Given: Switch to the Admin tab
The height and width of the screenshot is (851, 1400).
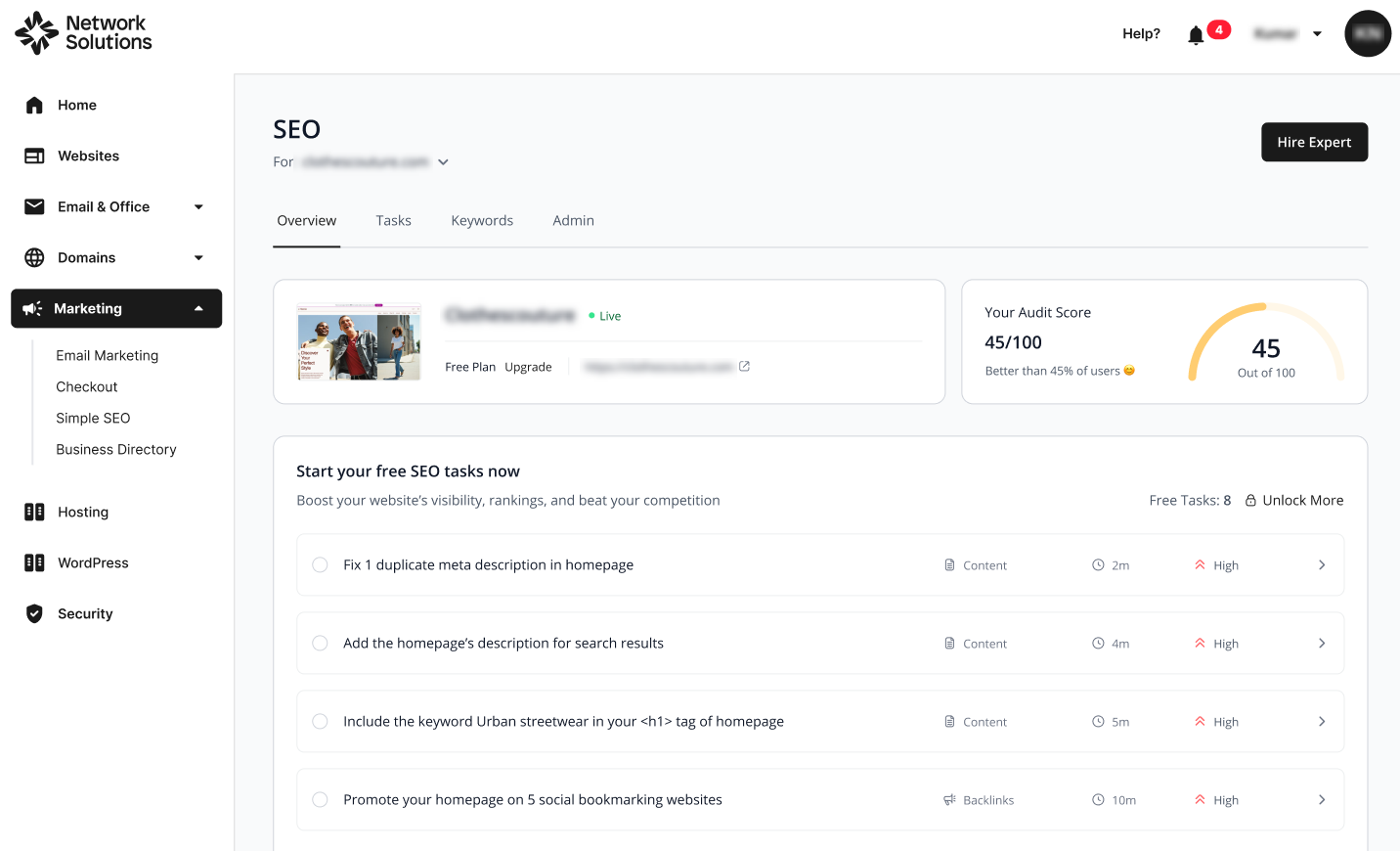Looking at the screenshot, I should point(573,221).
